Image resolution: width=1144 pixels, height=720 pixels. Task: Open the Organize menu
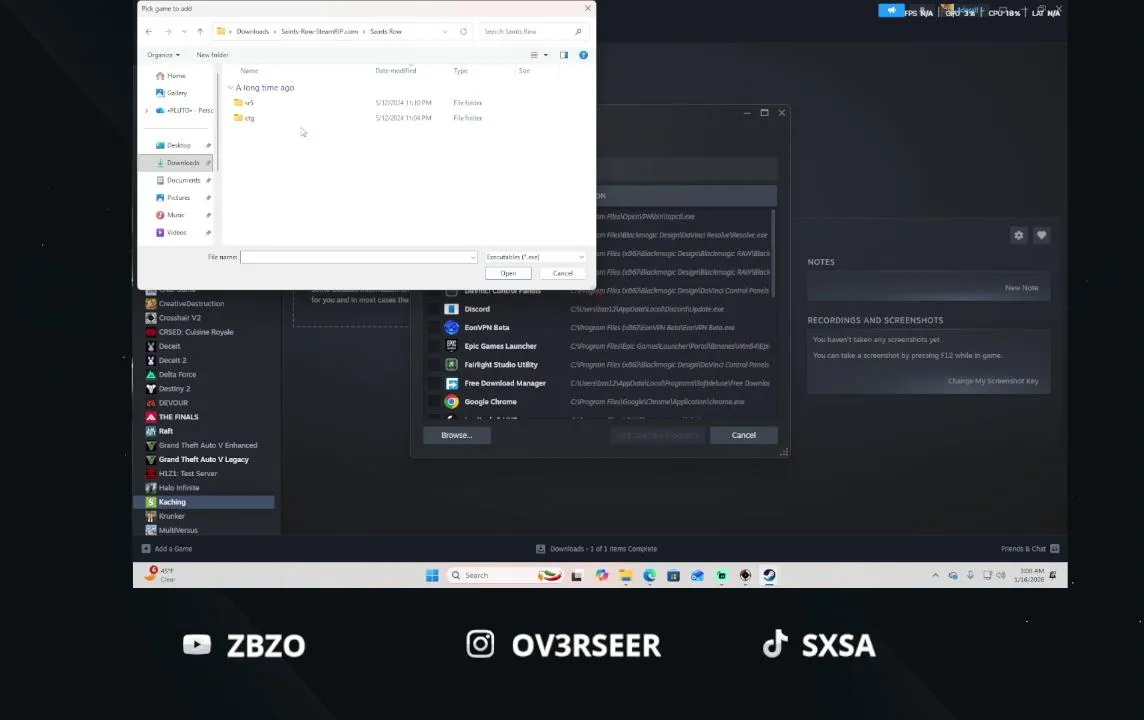pyautogui.click(x=163, y=55)
